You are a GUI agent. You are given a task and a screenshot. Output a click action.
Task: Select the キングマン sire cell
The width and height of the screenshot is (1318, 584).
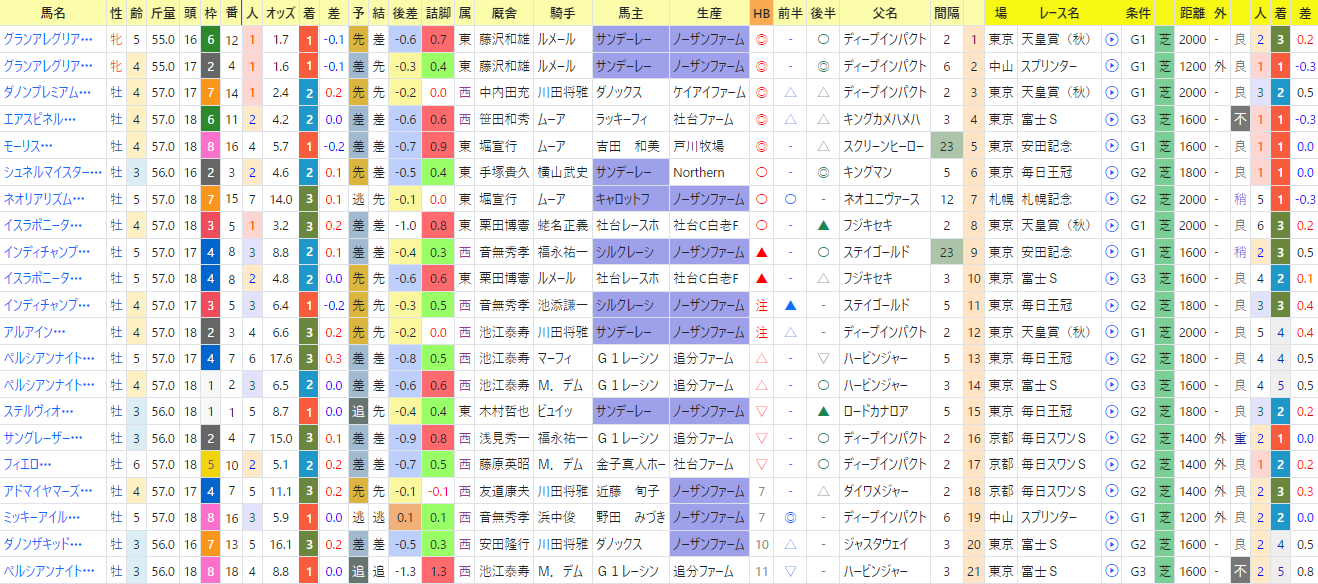883,172
